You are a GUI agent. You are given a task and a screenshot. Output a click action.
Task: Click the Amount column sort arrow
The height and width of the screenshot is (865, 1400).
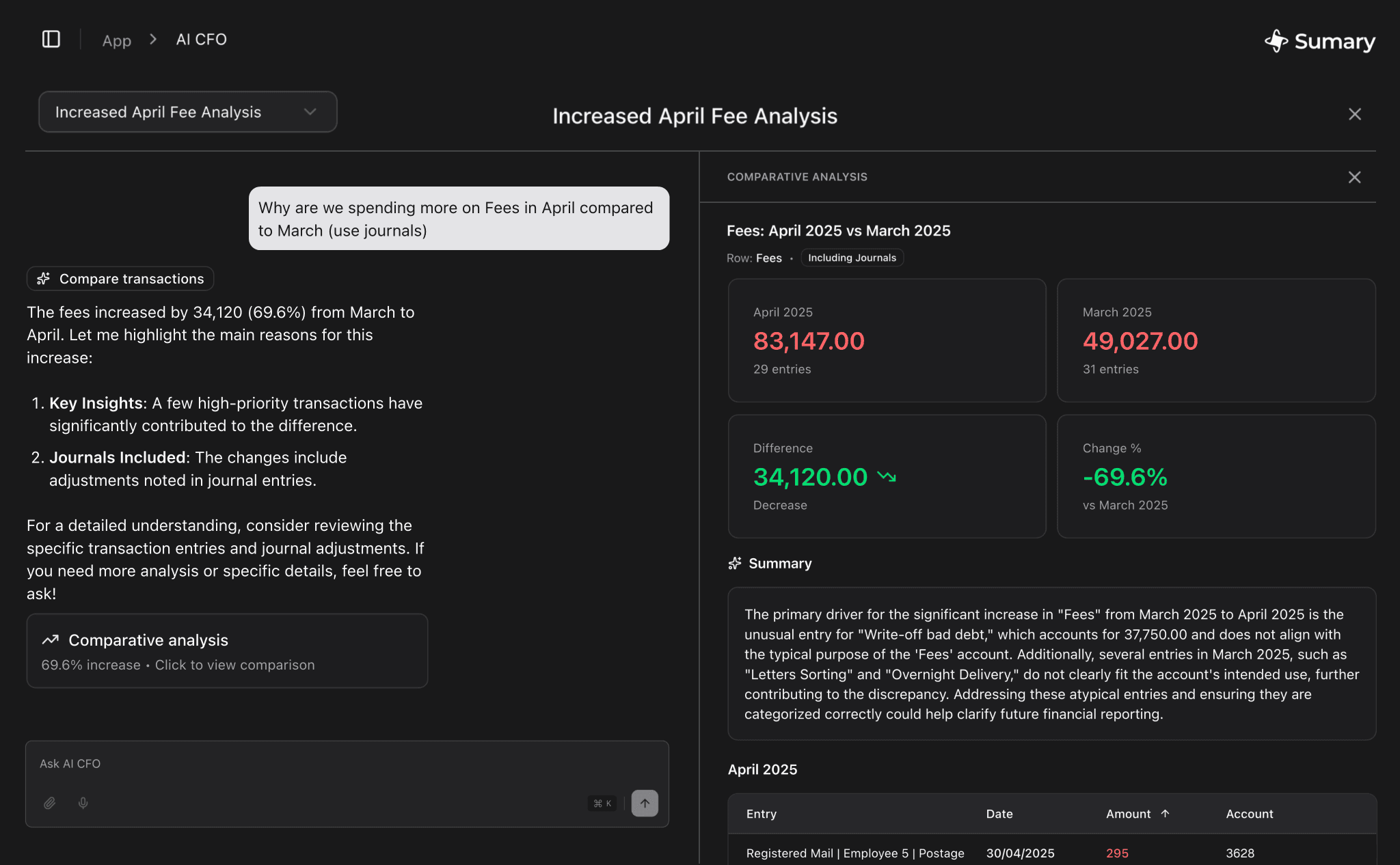[1166, 813]
